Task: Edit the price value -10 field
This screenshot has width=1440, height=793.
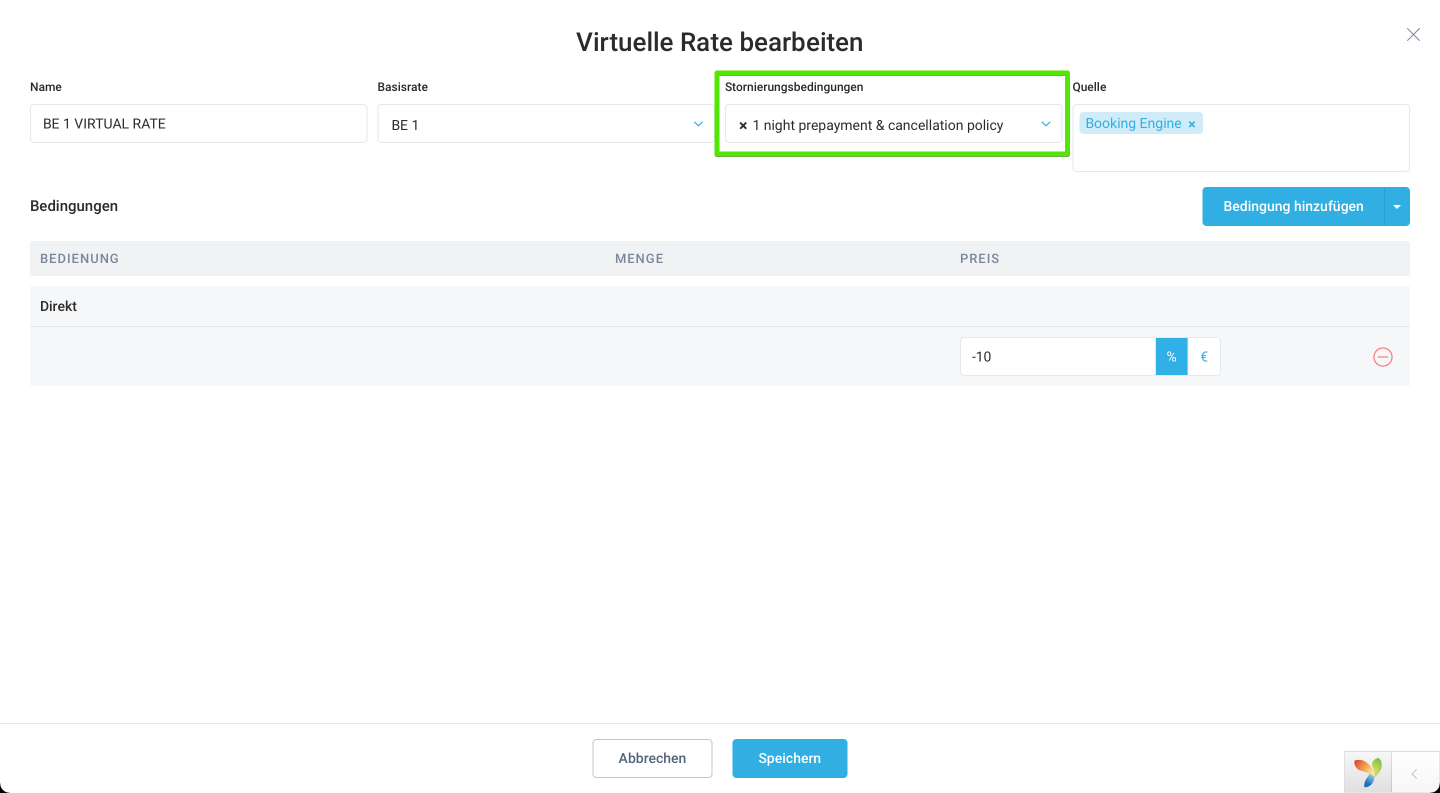Action: tap(1058, 356)
